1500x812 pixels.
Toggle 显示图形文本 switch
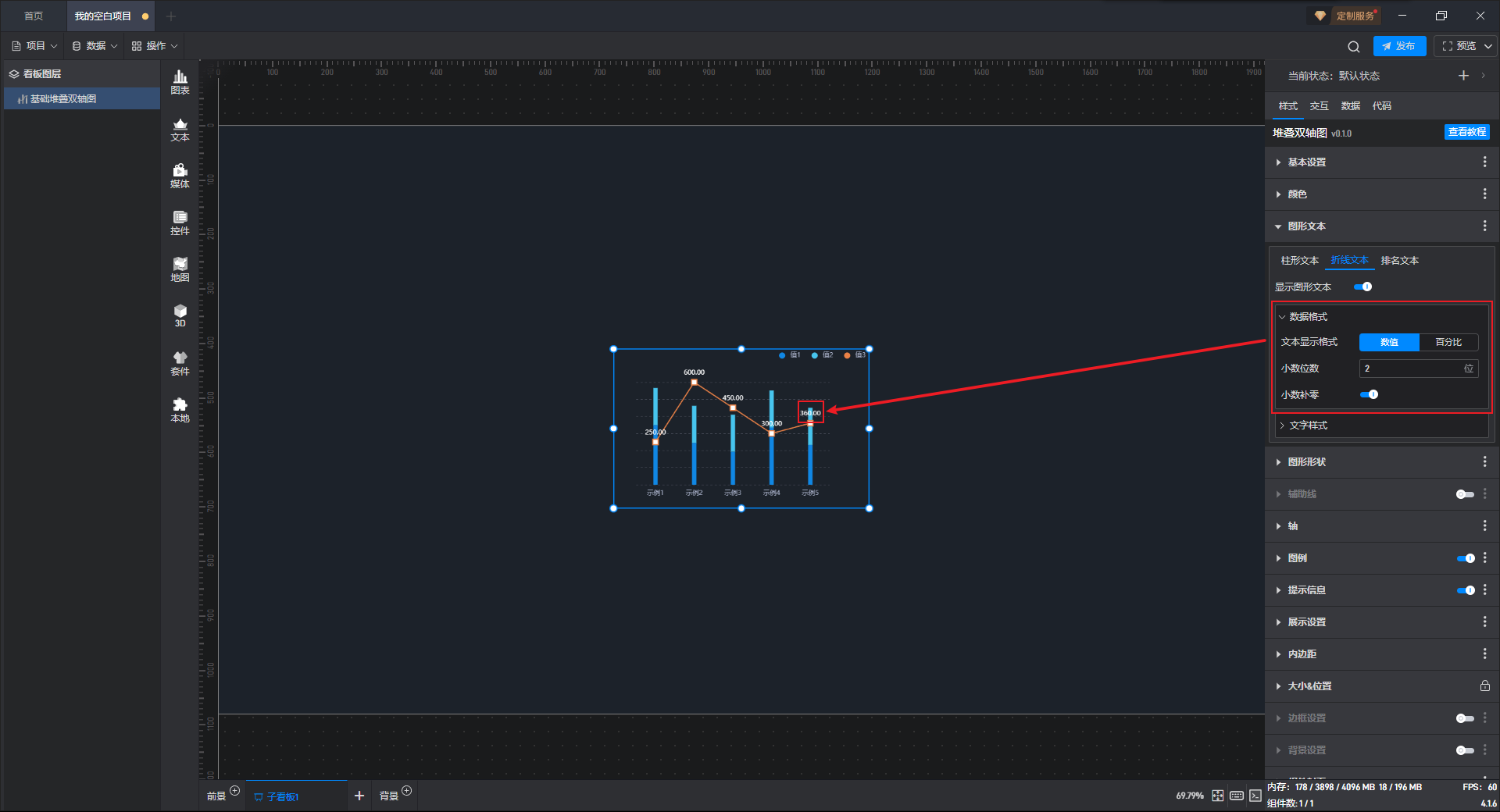pyautogui.click(x=1362, y=287)
